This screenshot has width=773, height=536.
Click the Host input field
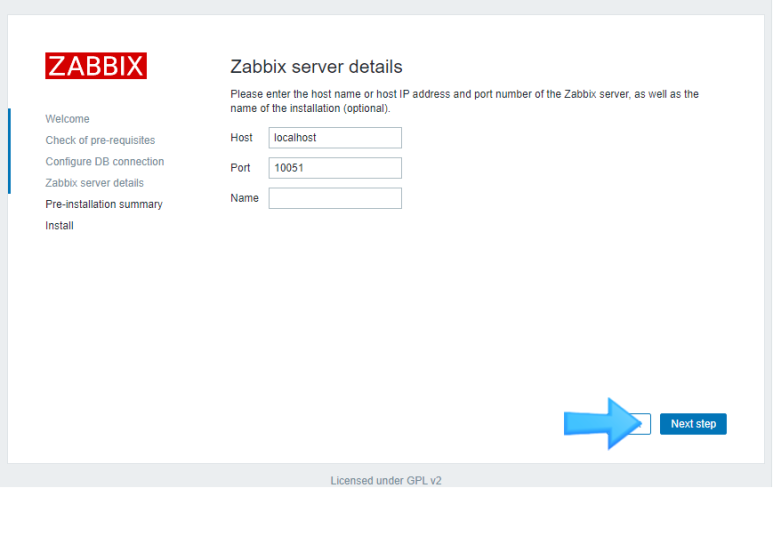(x=335, y=138)
